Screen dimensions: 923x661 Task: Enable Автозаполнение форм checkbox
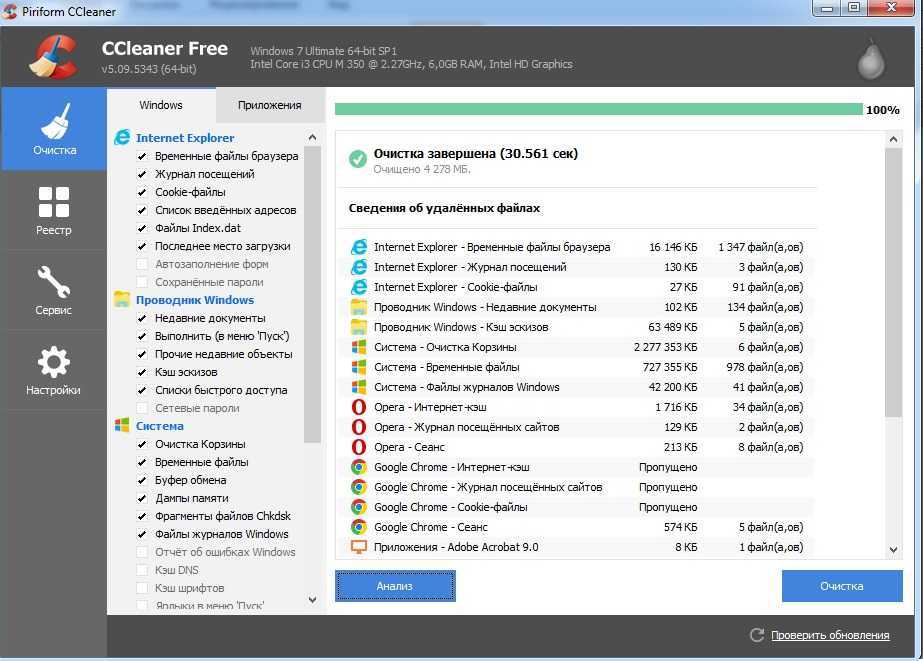pyautogui.click(x=142, y=264)
